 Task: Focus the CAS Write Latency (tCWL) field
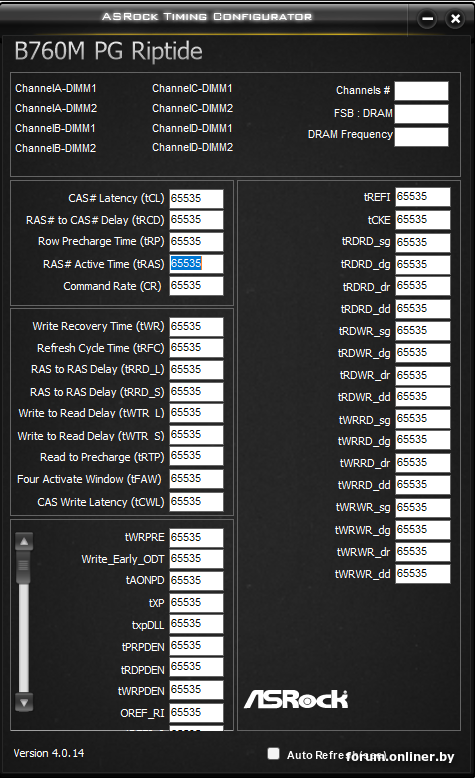click(196, 502)
